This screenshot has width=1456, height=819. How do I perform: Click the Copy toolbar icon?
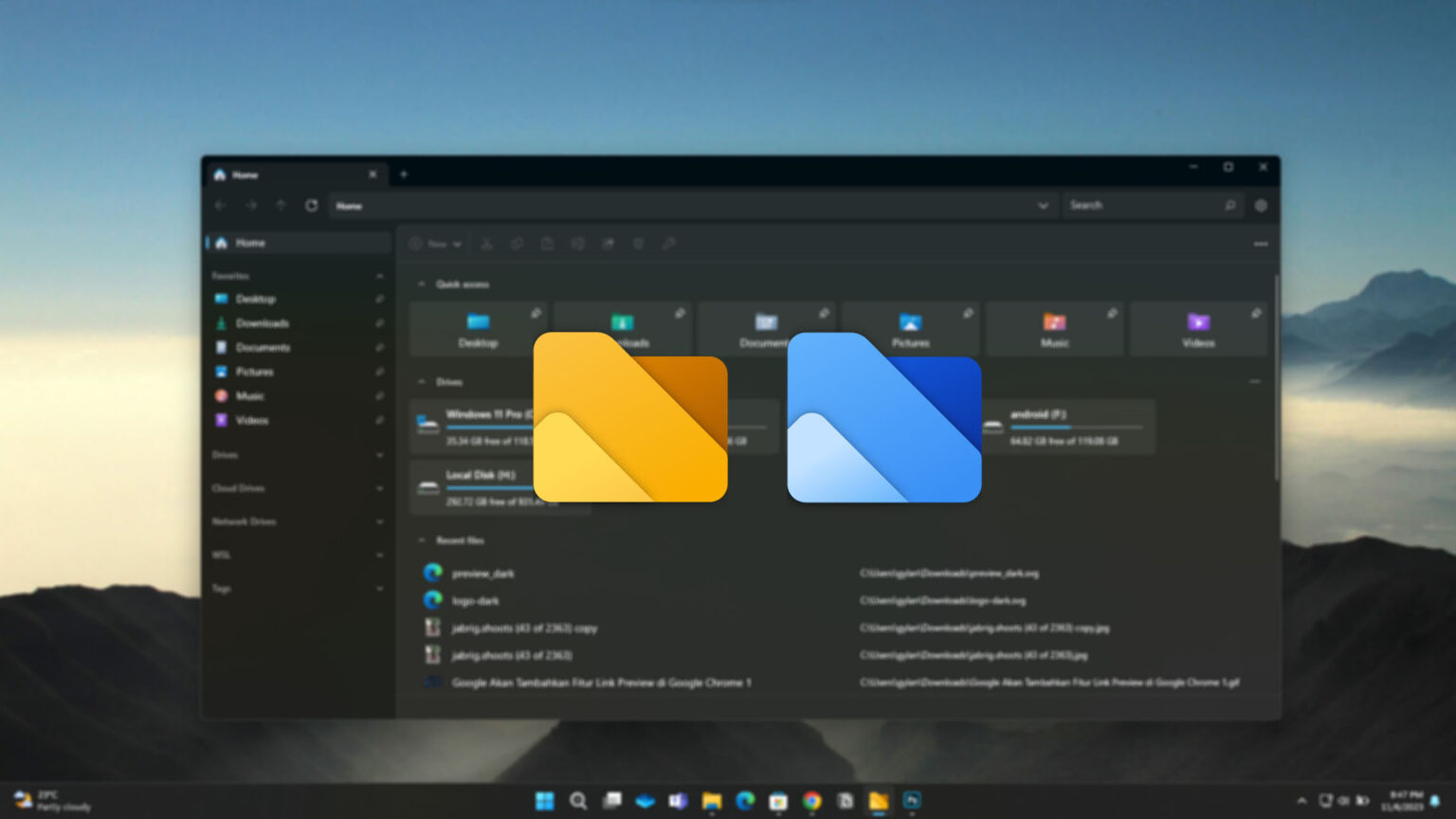pos(517,244)
